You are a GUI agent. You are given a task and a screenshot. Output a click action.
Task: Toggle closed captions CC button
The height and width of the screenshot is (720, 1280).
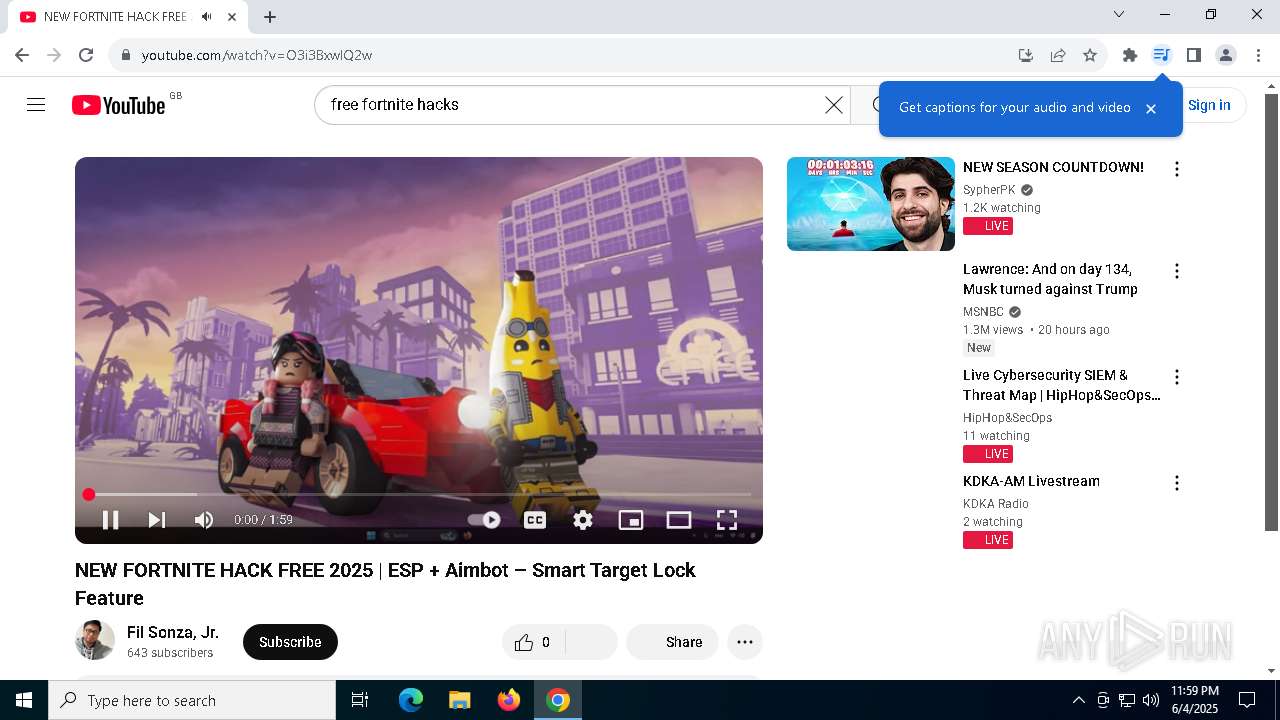535,520
